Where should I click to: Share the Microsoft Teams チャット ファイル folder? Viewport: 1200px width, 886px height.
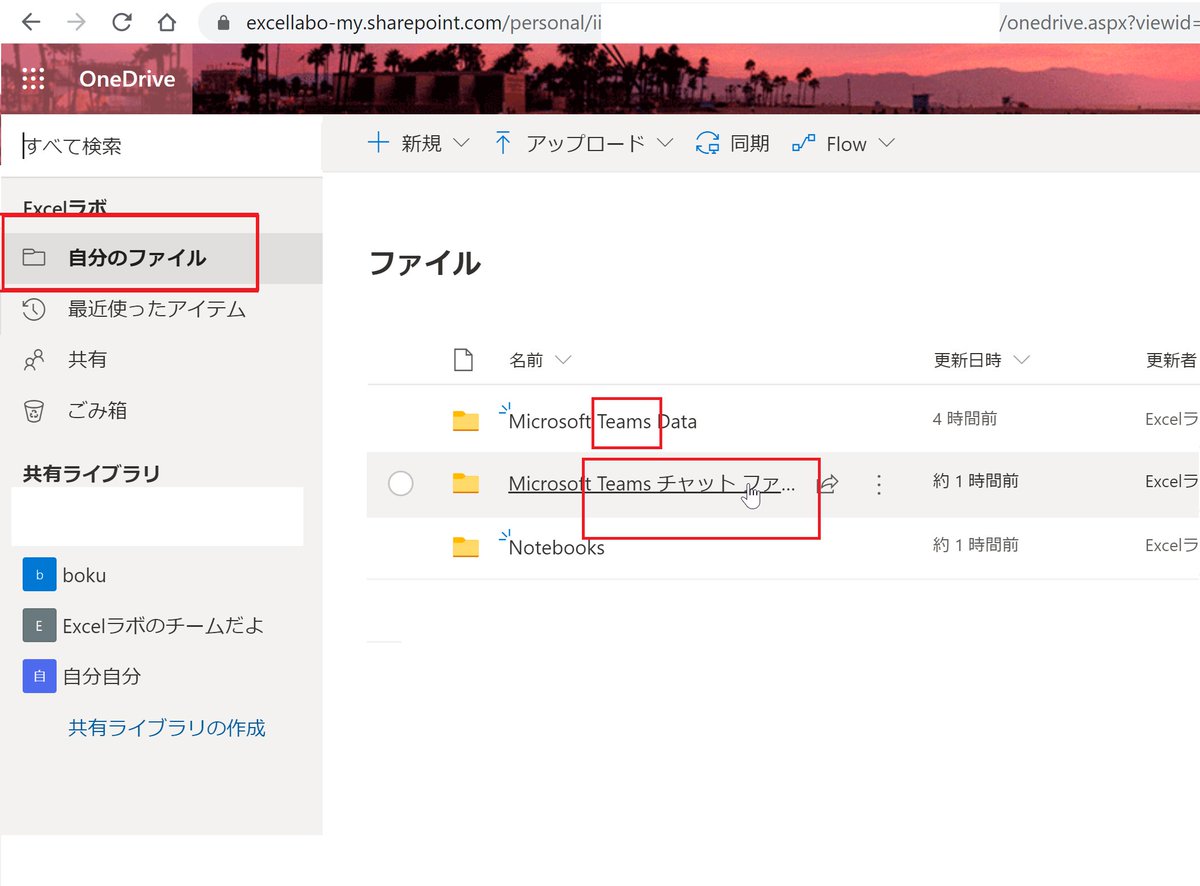click(828, 483)
